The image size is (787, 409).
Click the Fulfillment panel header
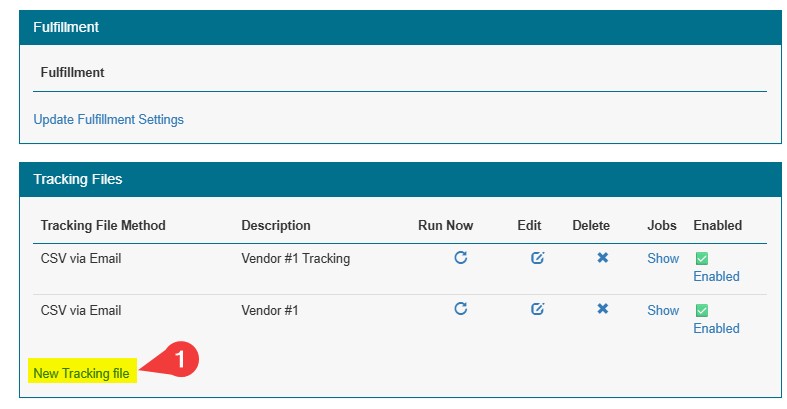point(399,27)
